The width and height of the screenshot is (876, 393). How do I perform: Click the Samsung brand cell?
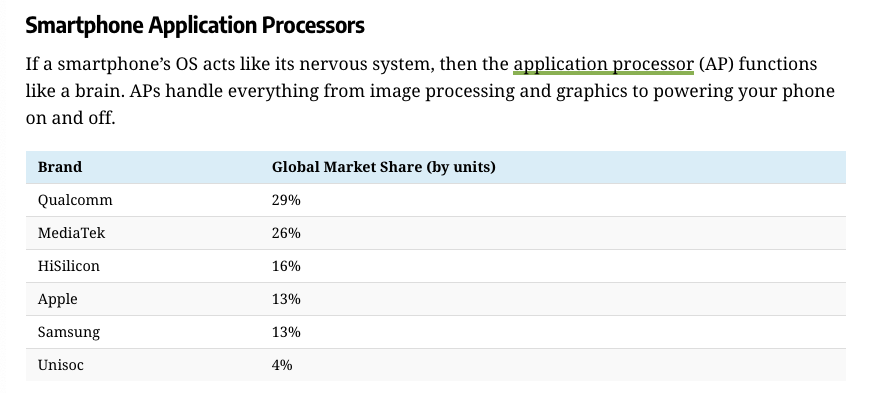pos(69,332)
